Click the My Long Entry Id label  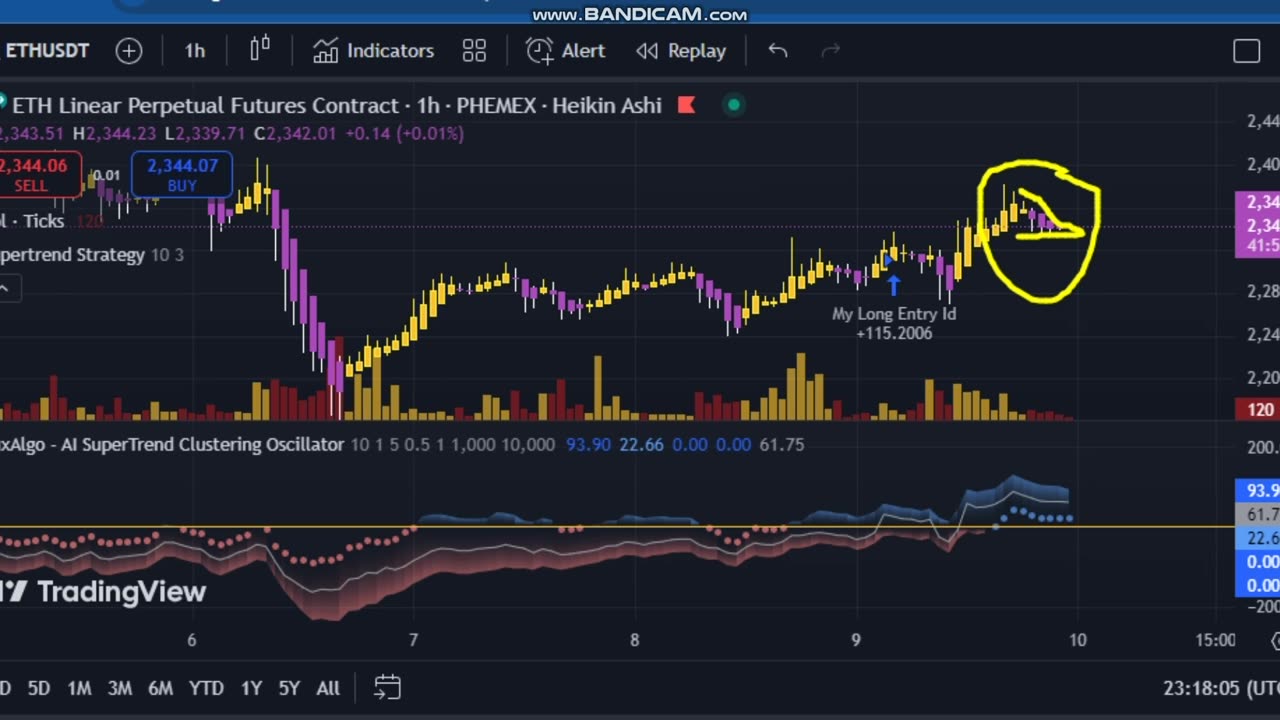(894, 314)
